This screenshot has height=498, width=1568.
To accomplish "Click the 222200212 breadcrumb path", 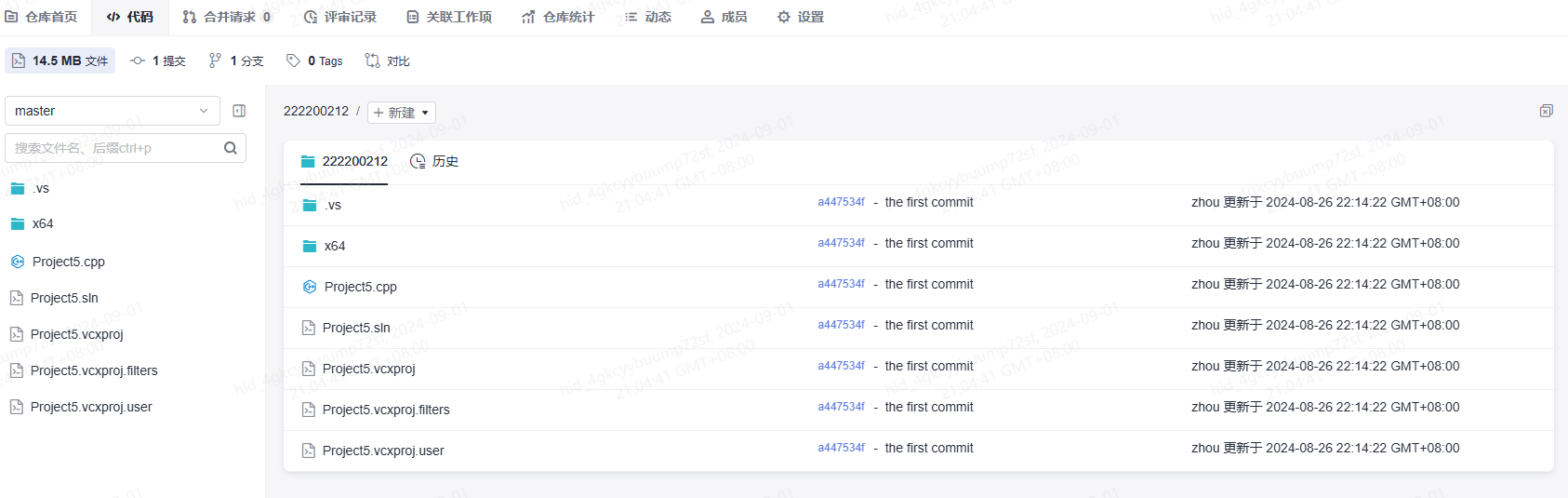I will (316, 111).
